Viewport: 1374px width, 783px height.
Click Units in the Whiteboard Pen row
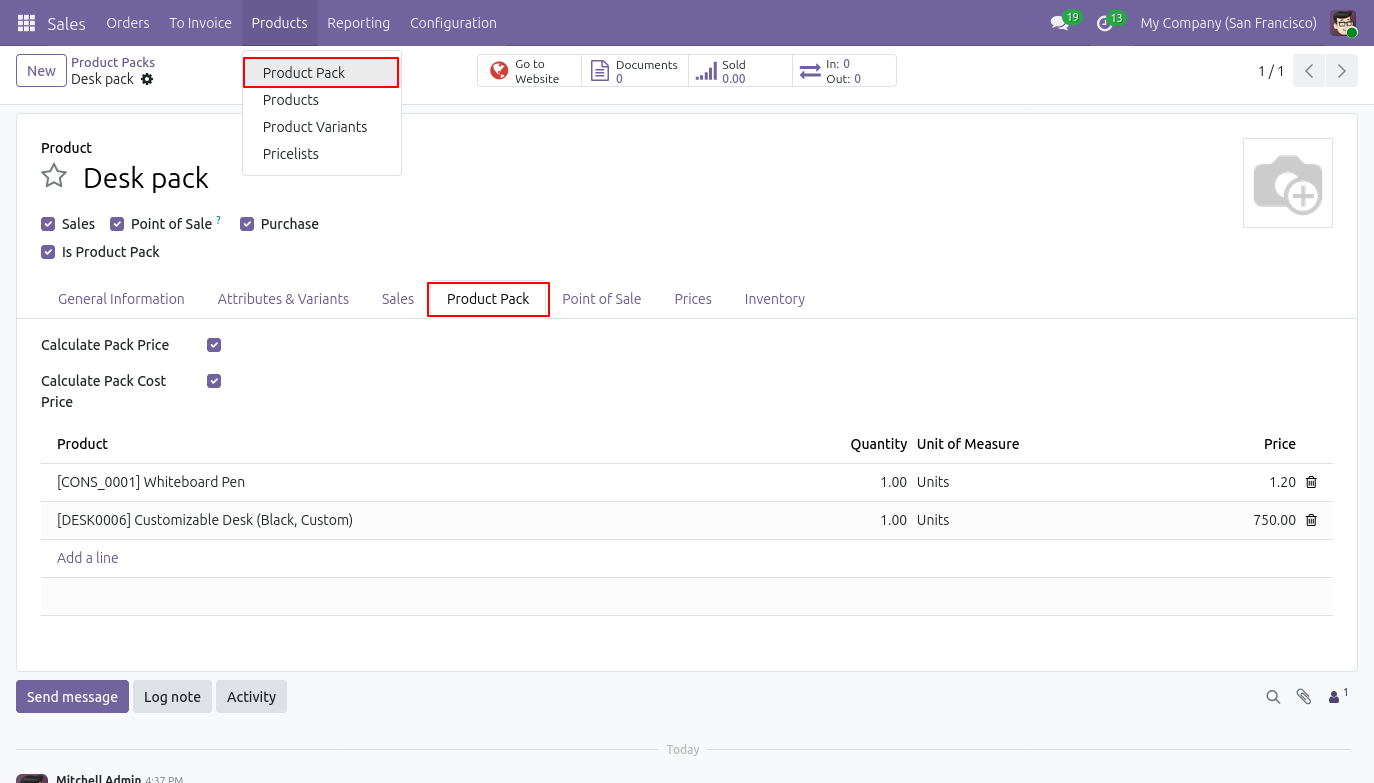coord(933,482)
